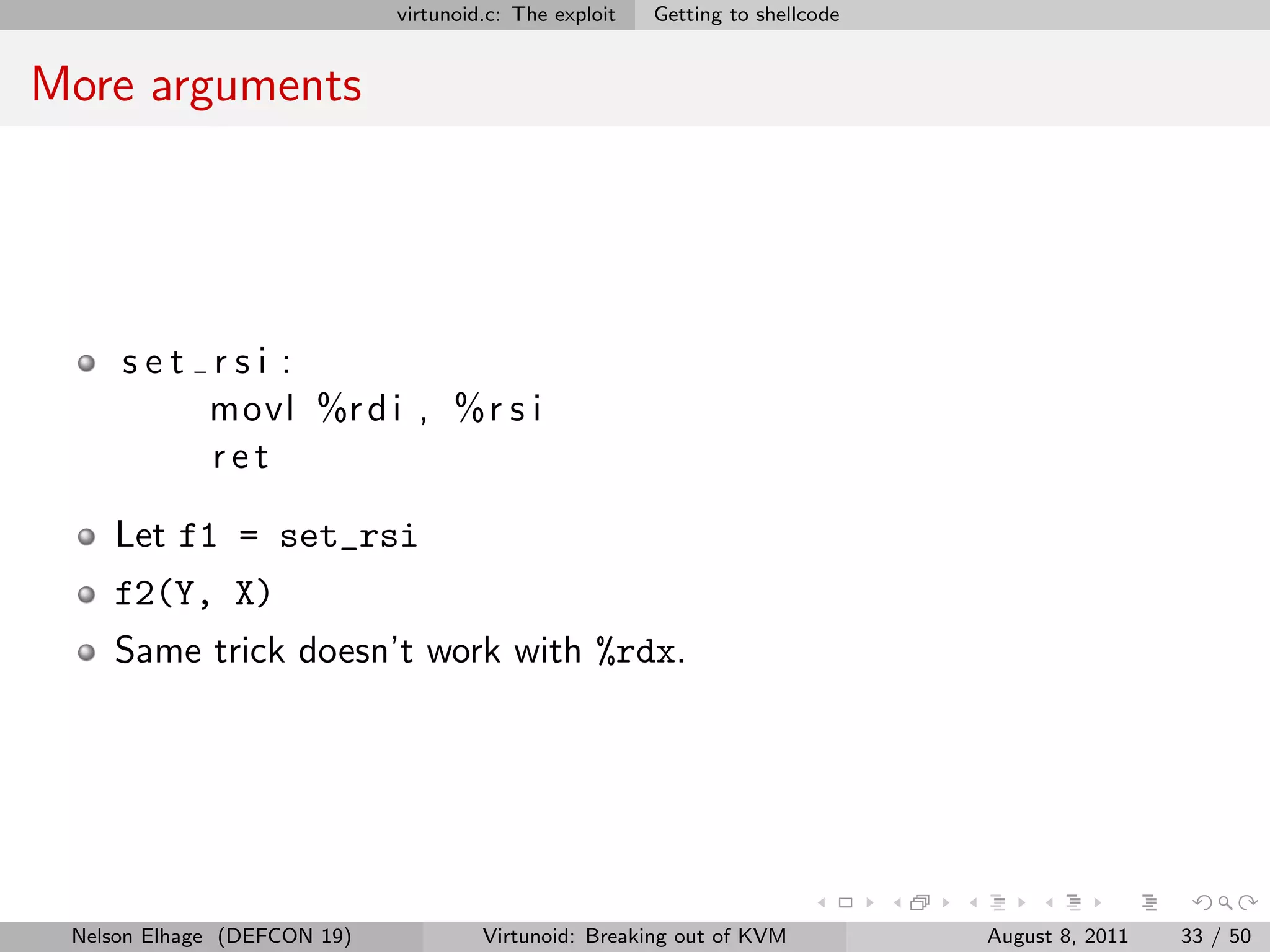Image resolution: width=1270 pixels, height=952 pixels.
Task: Go to the previous section with the left arrow
Action: tap(1049, 903)
